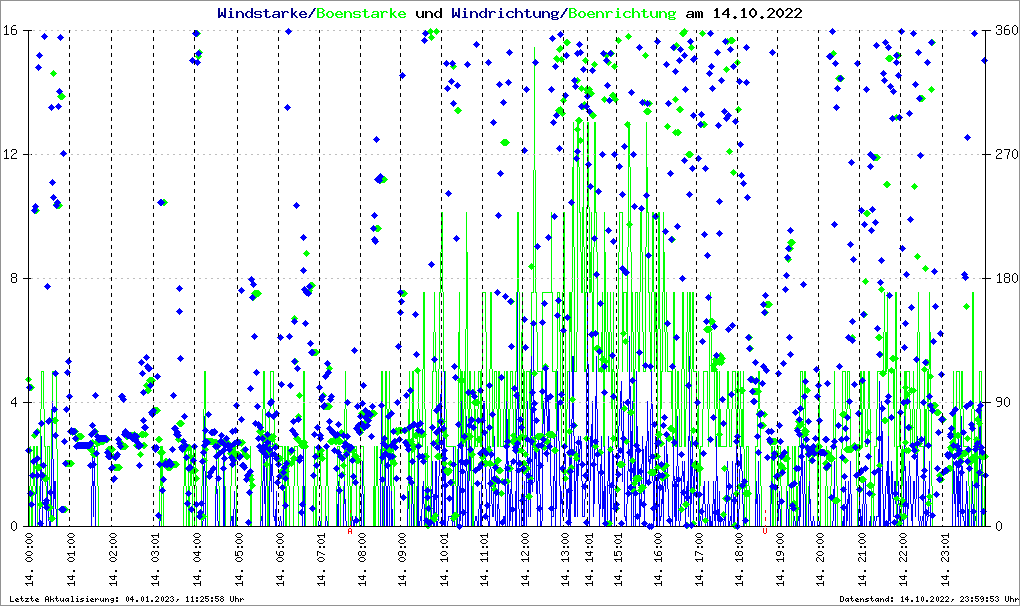Click the direction axis value 90
Viewport: 1020px width, 606px height.
click(1004, 402)
